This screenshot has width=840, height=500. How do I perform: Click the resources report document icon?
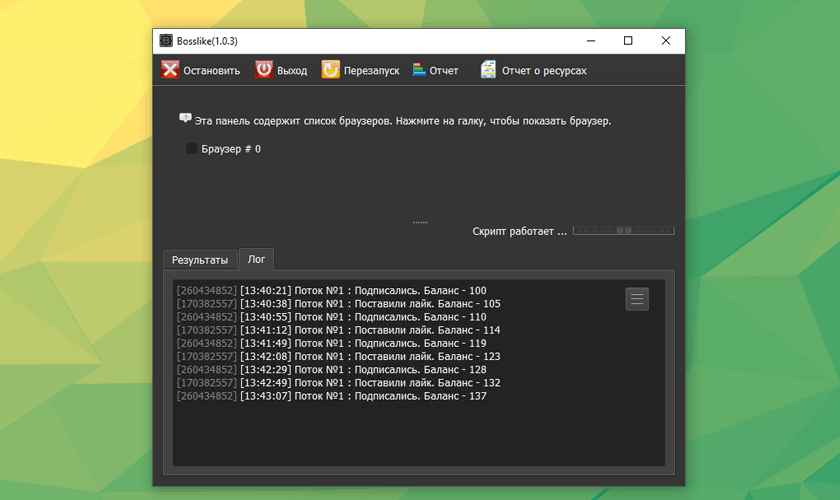pos(488,70)
